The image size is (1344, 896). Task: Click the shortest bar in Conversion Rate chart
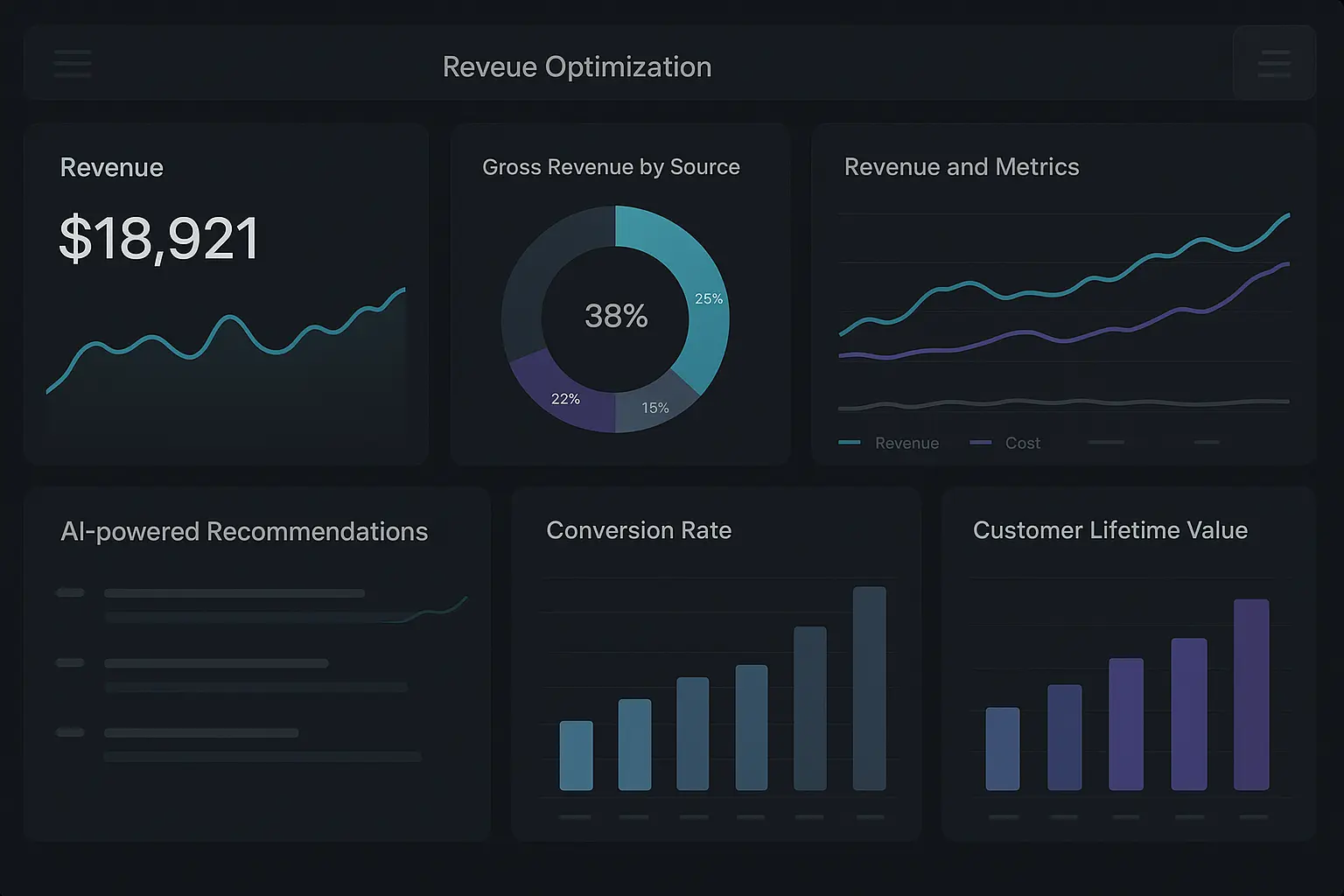[576, 755]
